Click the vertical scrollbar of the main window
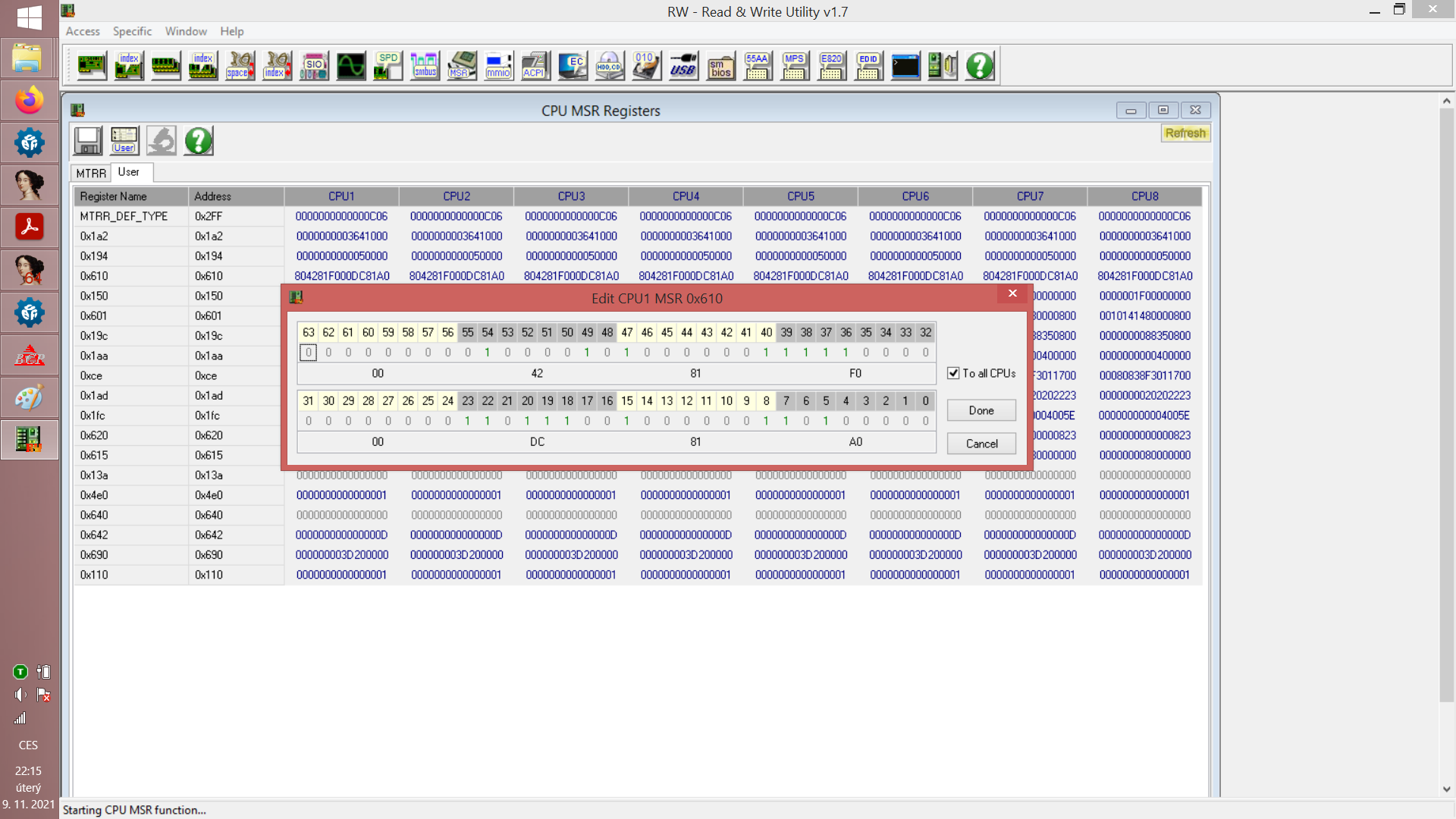 tap(1446, 406)
